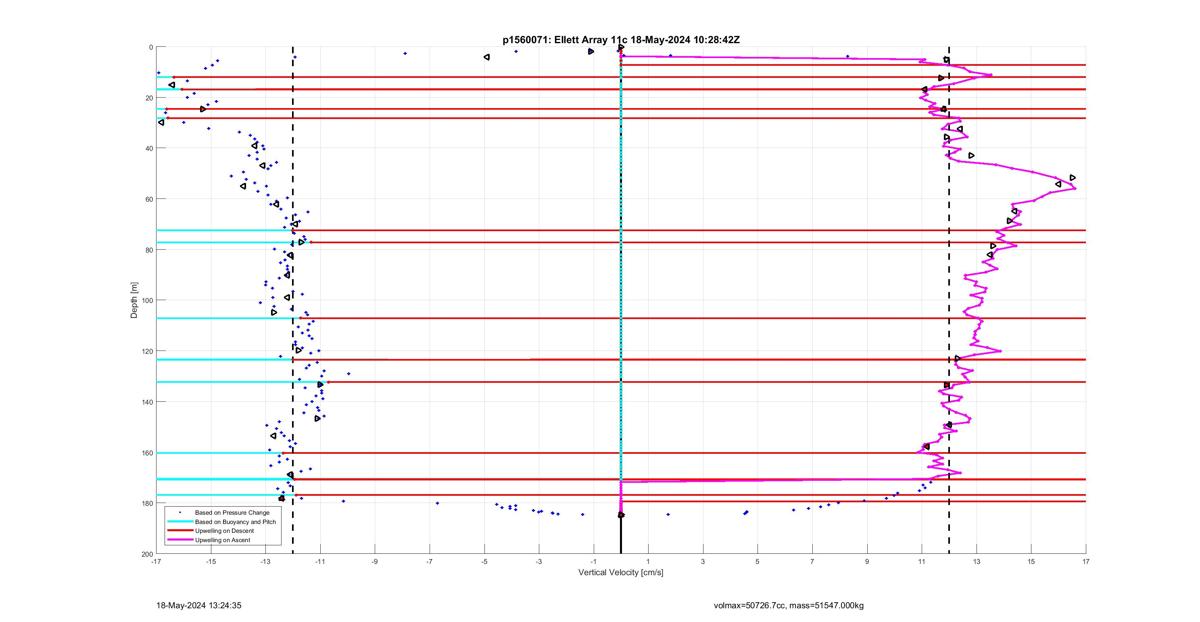1200x622 pixels.
Task: Click depth-axis tick label '160'
Action: (x=146, y=452)
